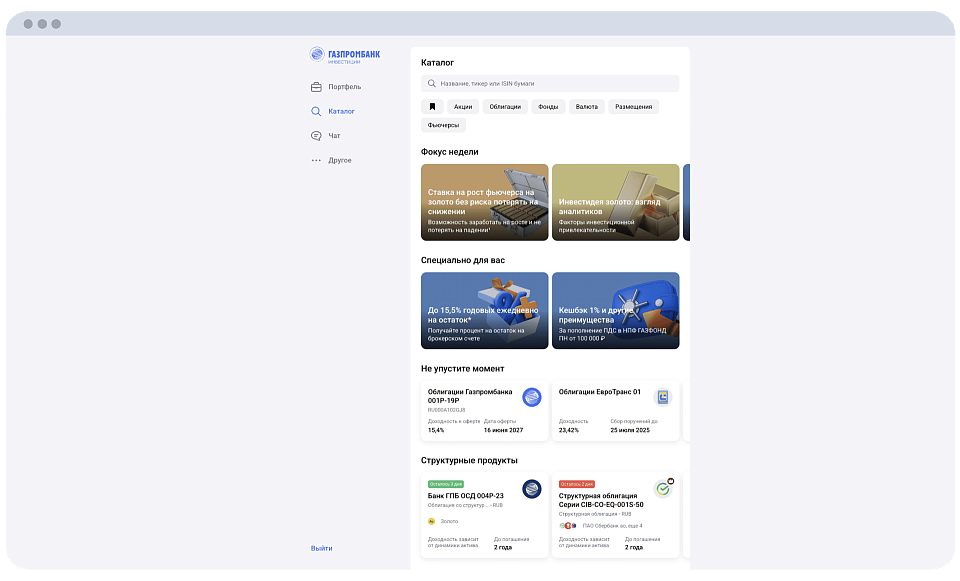Filter the catalog by Фьючерсы
This screenshot has width=960, height=581.
pos(443,125)
